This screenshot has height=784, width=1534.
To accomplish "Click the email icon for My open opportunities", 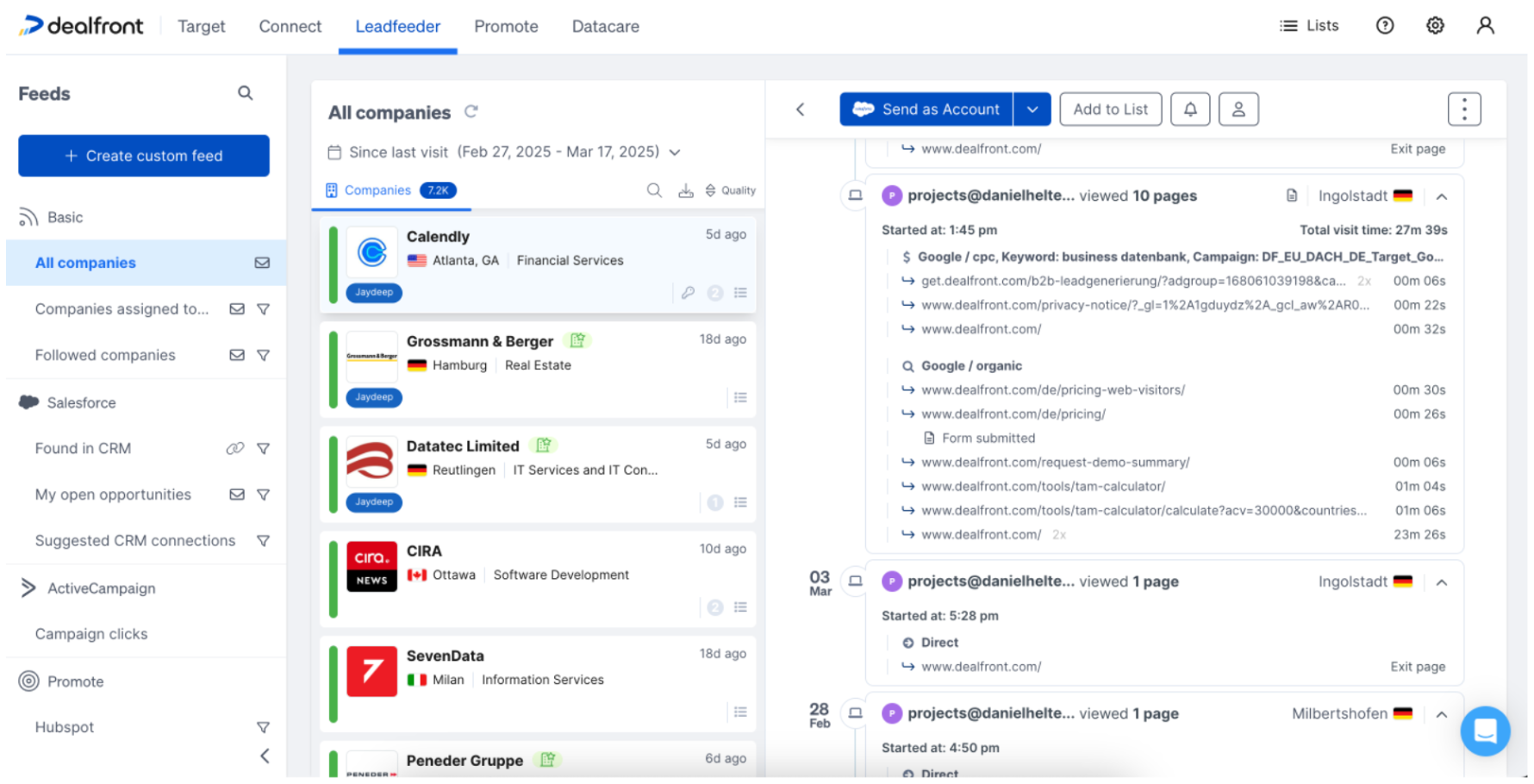I will (x=237, y=495).
